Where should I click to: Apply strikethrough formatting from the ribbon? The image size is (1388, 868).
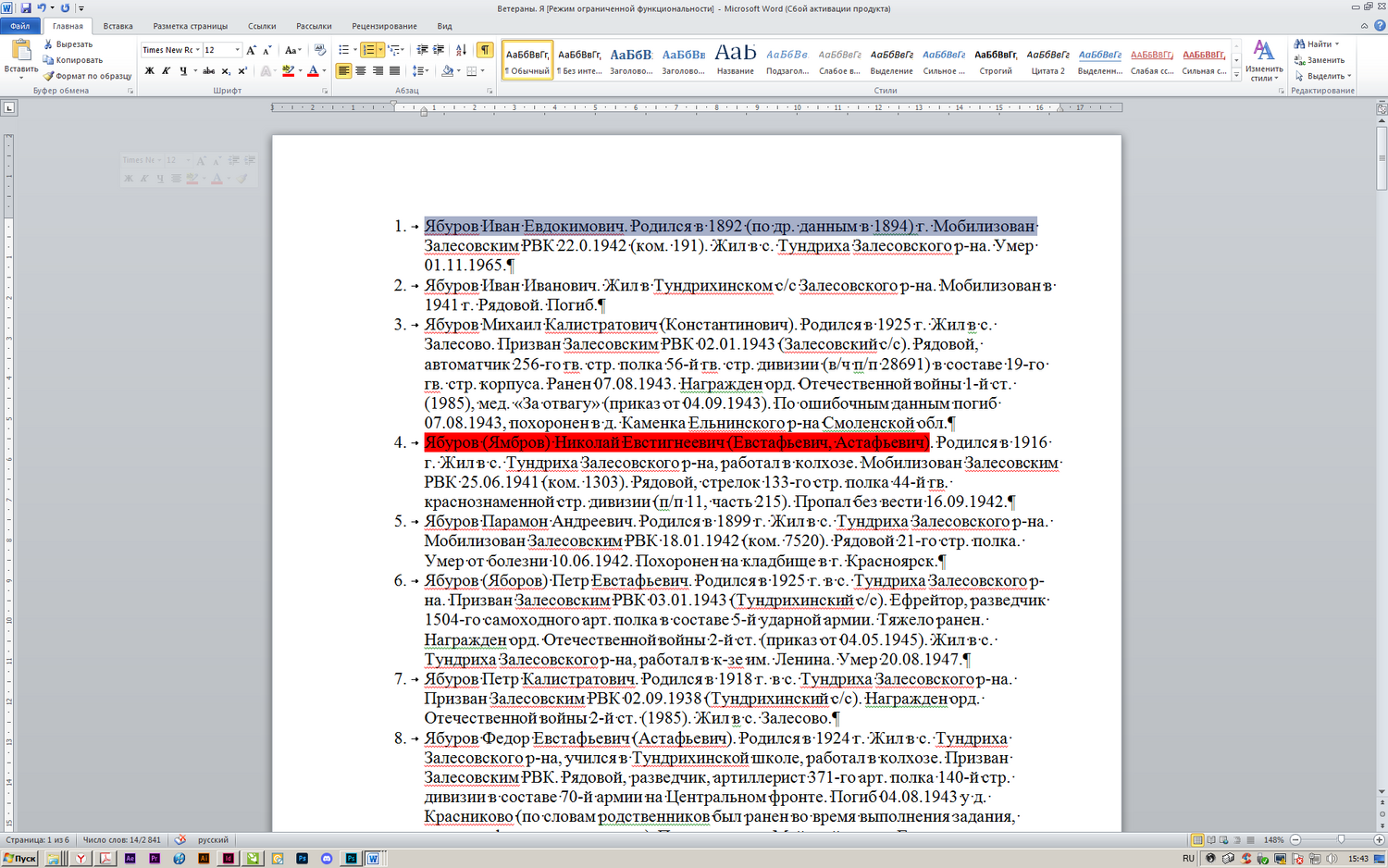[x=208, y=71]
